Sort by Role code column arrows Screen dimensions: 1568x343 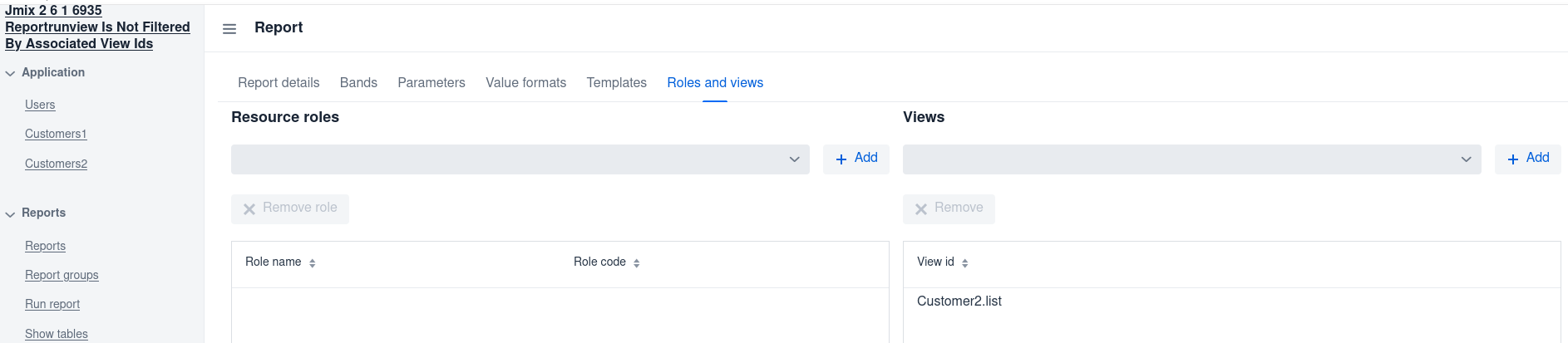pos(637,263)
